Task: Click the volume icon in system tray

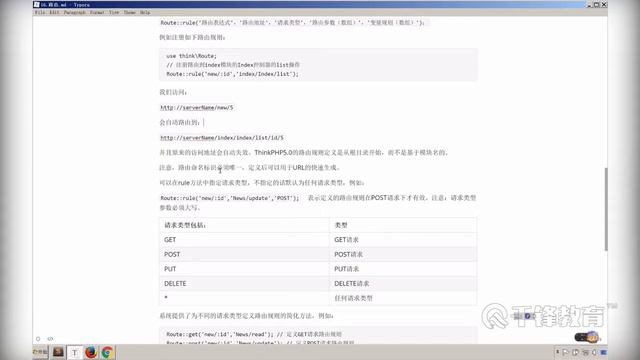Action: 594,352
